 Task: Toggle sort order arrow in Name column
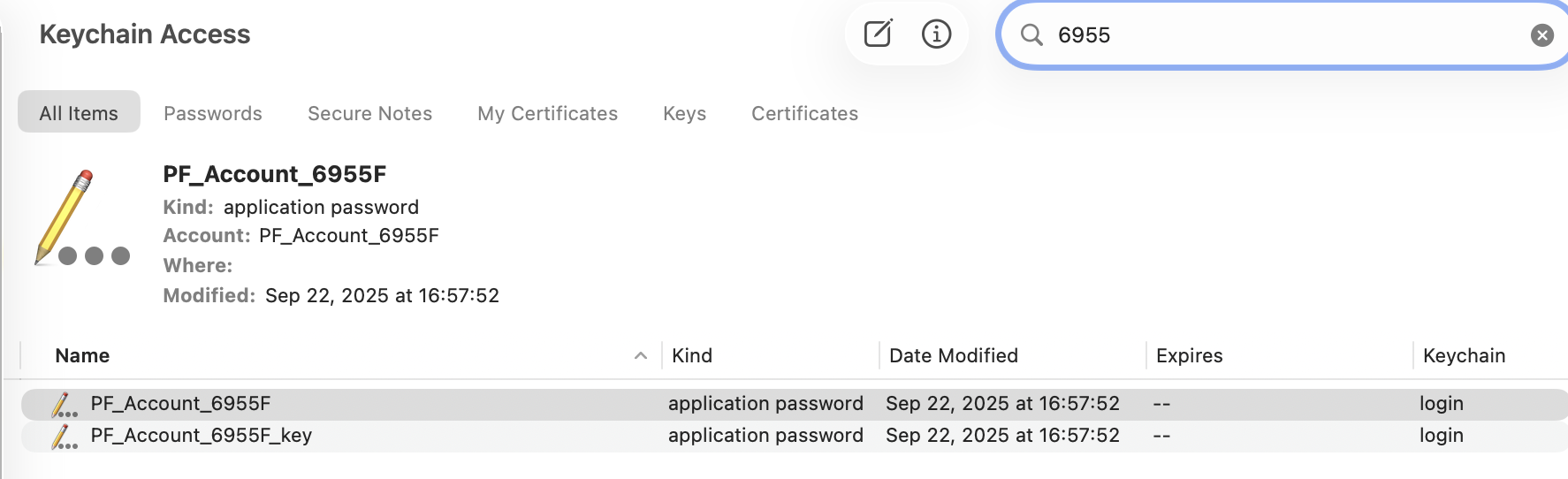641,356
